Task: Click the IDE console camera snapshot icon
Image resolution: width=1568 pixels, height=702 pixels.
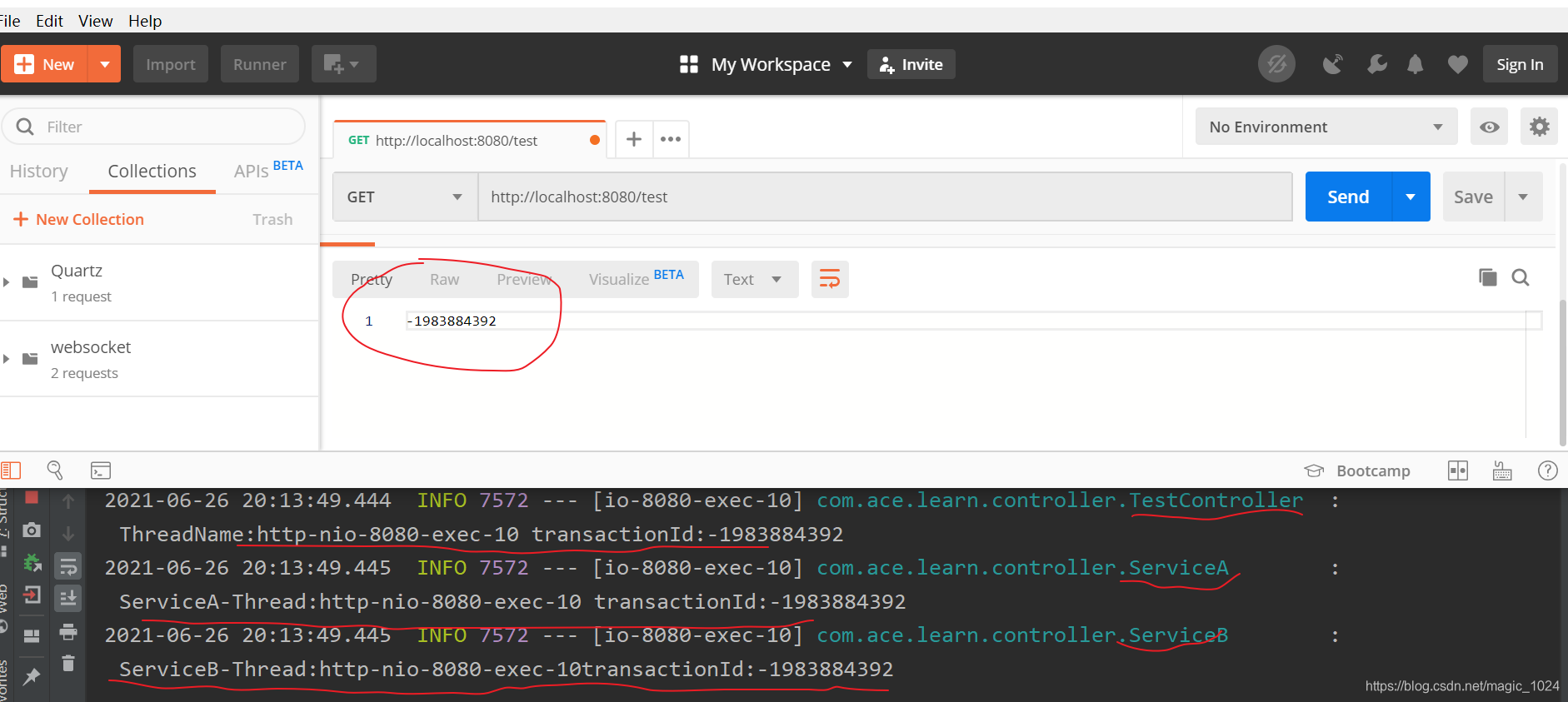Action: tap(32, 530)
